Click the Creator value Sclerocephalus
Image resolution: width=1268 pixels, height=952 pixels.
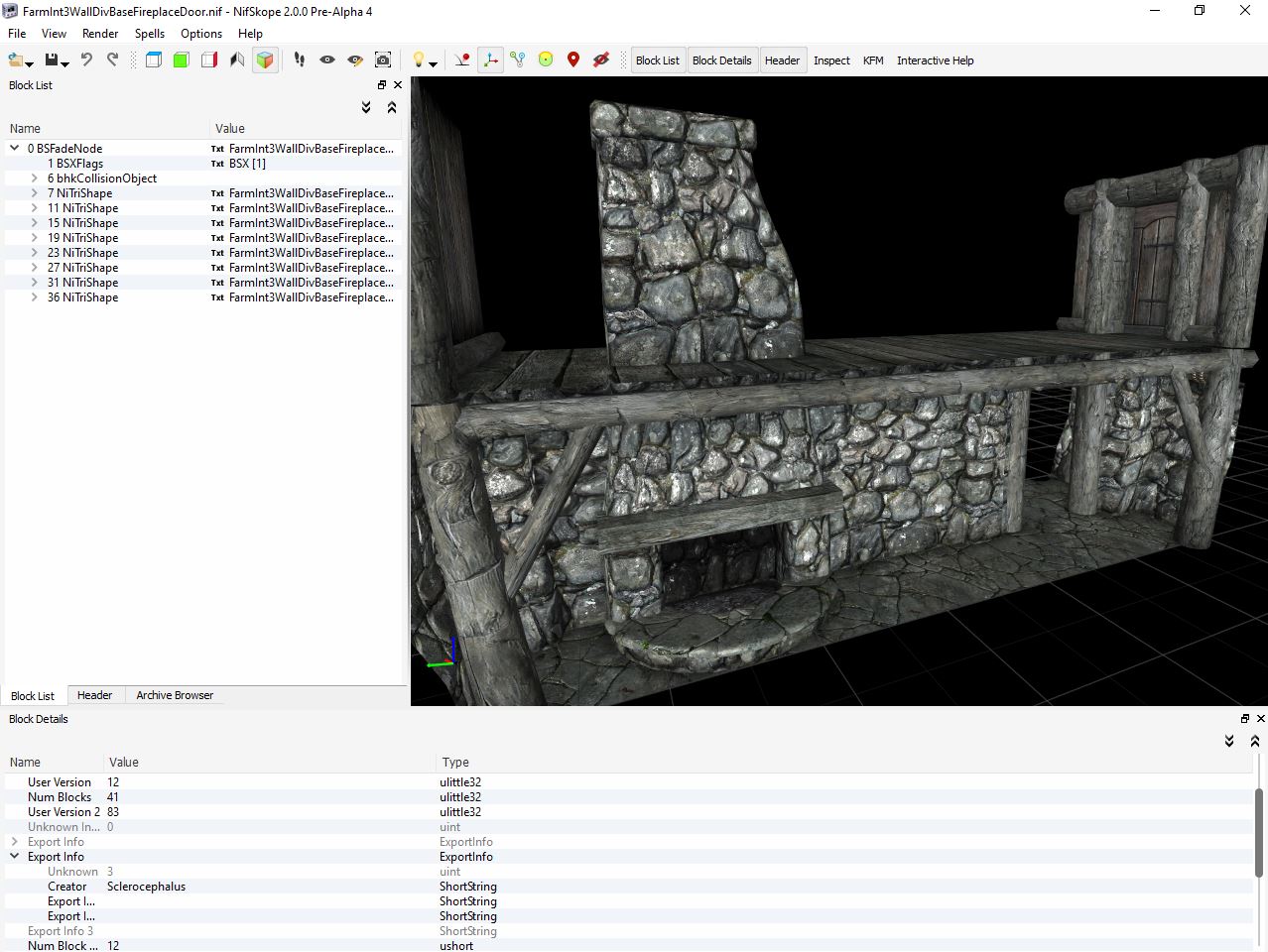146,887
